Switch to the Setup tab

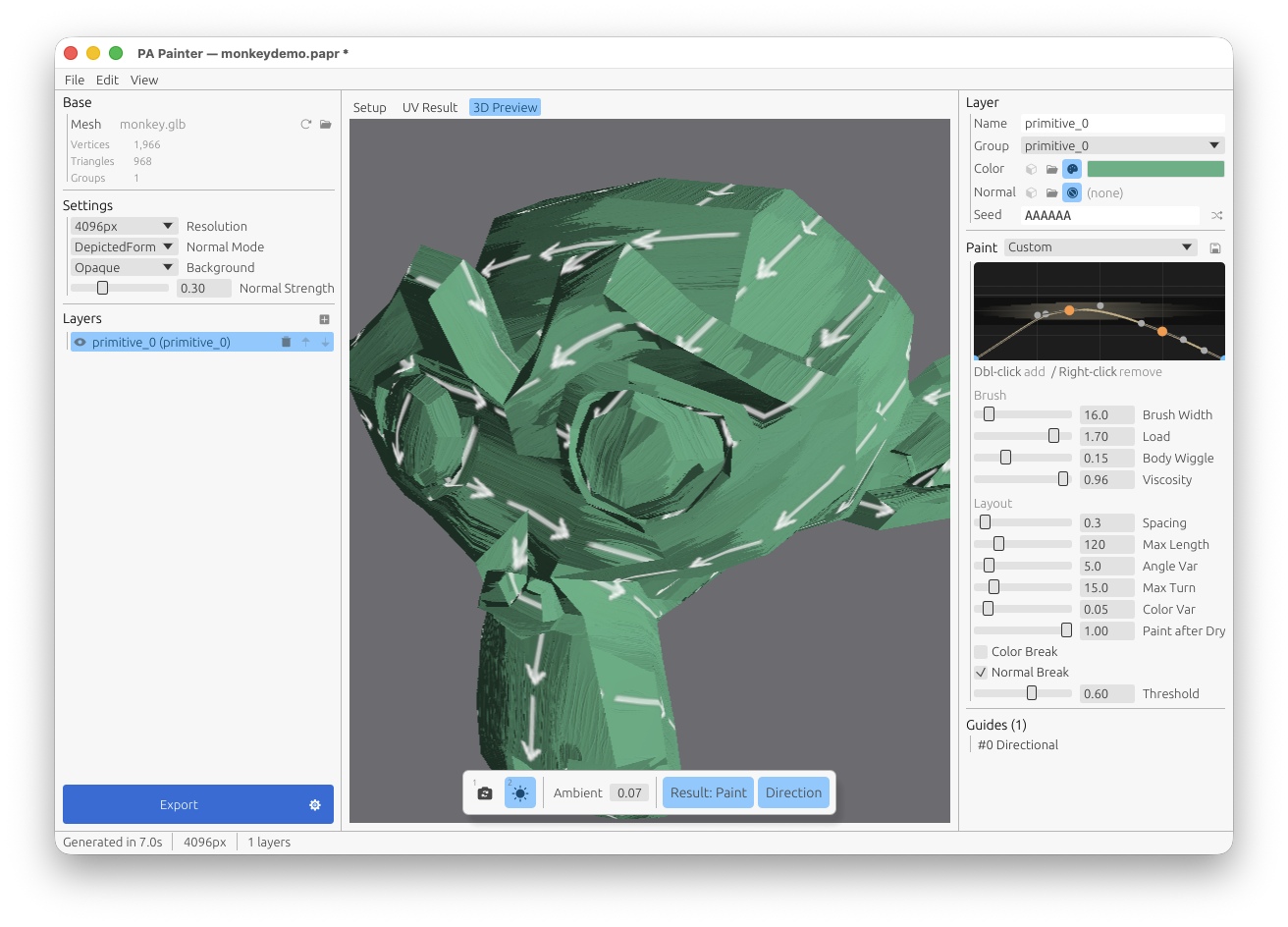point(370,108)
